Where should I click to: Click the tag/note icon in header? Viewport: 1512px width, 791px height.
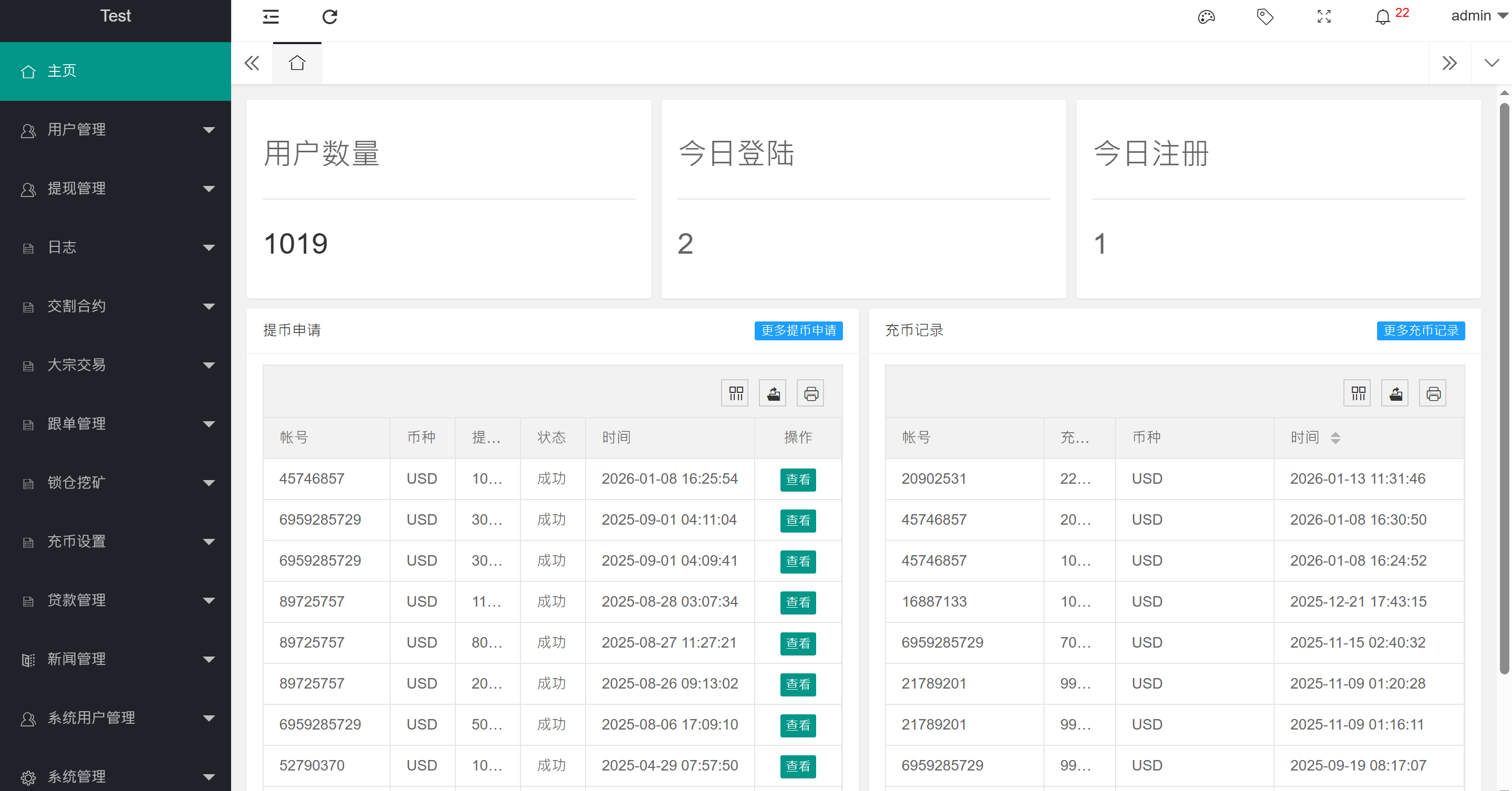(x=1265, y=16)
